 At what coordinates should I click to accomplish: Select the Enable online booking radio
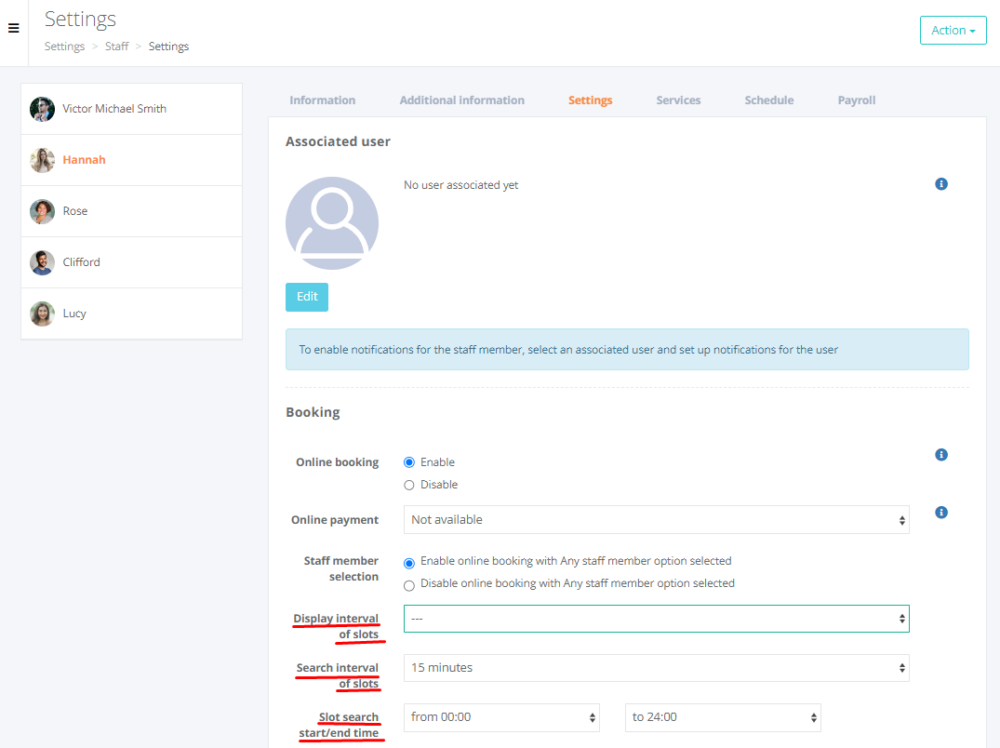409,462
